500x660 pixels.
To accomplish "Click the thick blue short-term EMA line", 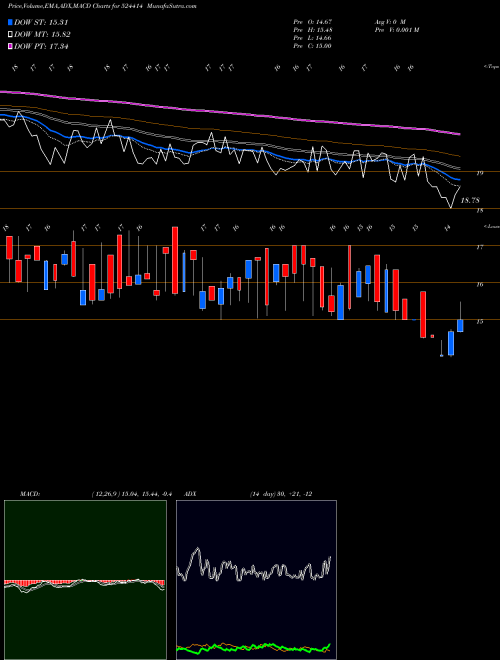I will pos(231,149).
